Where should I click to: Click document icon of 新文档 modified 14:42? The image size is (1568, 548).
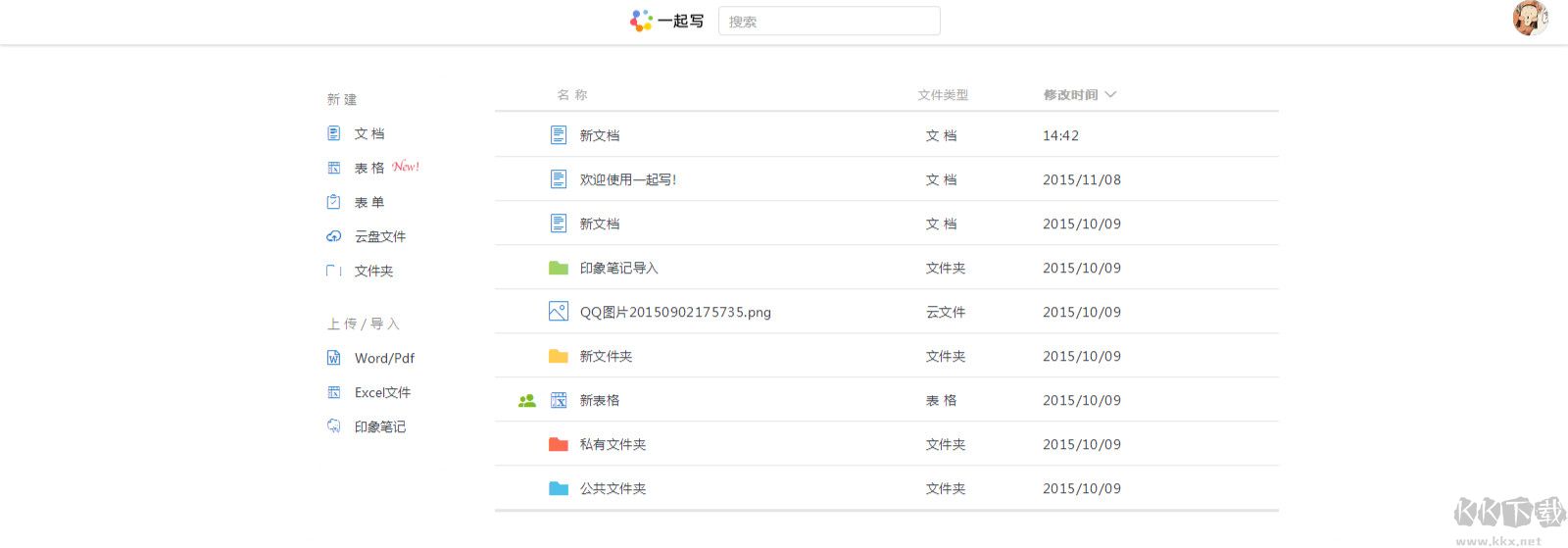tap(559, 135)
